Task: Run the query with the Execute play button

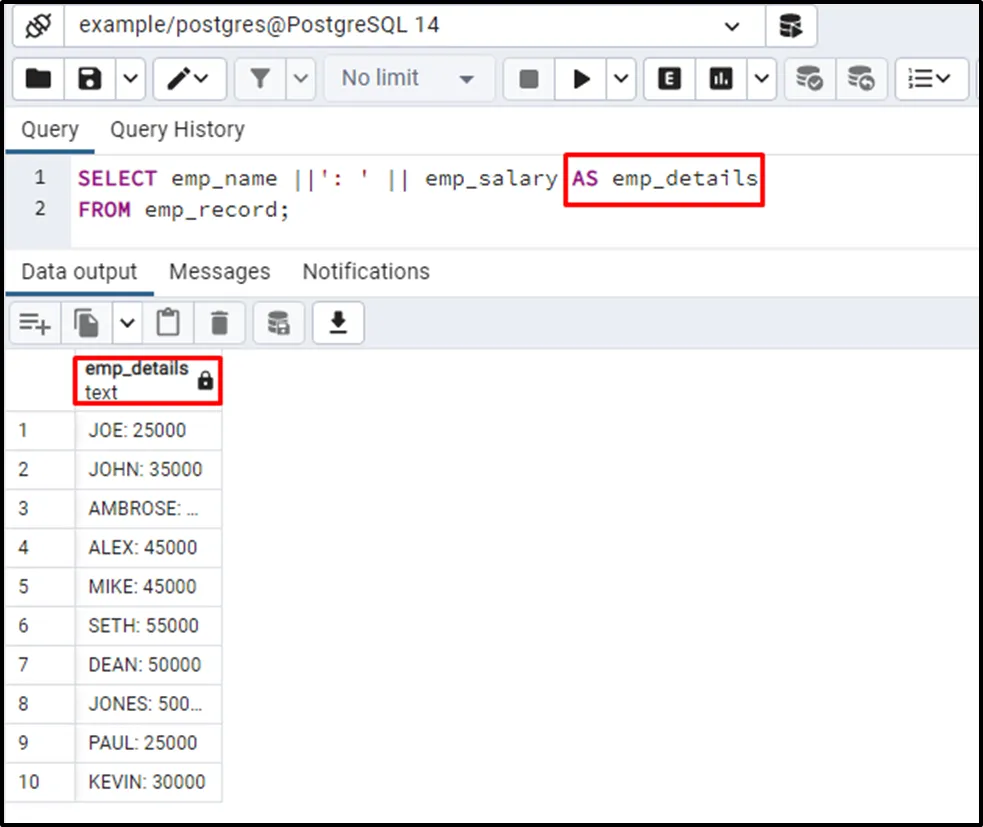Action: pos(581,79)
